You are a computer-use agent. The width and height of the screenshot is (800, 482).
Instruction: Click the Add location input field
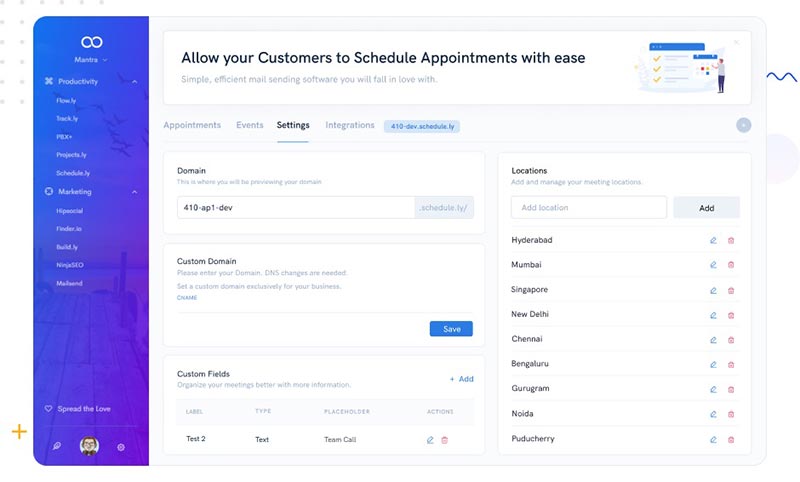(x=589, y=208)
